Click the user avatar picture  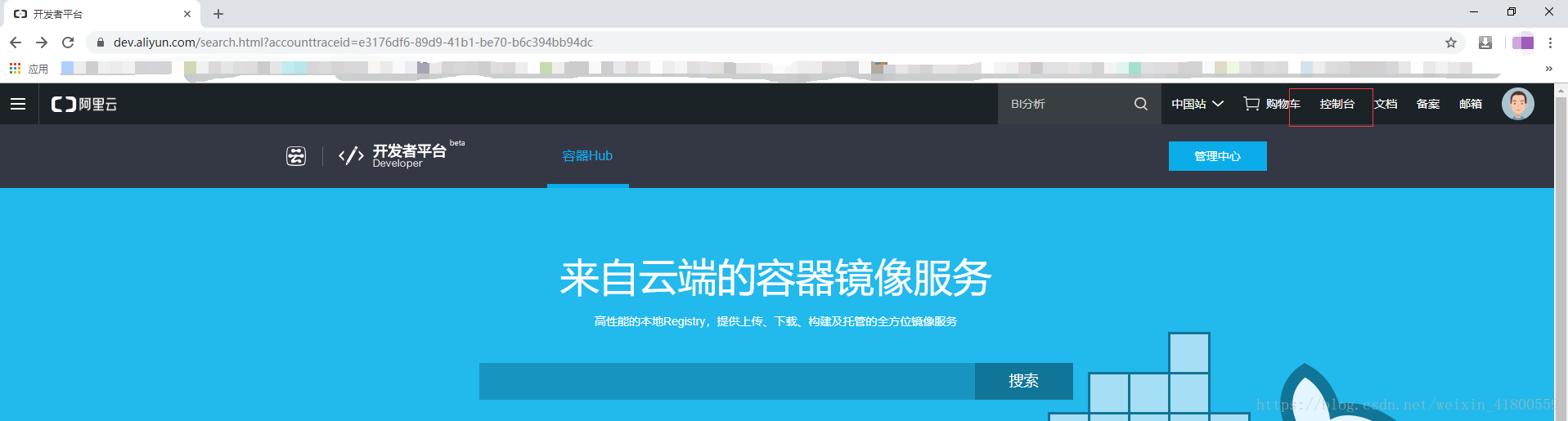coord(1518,104)
